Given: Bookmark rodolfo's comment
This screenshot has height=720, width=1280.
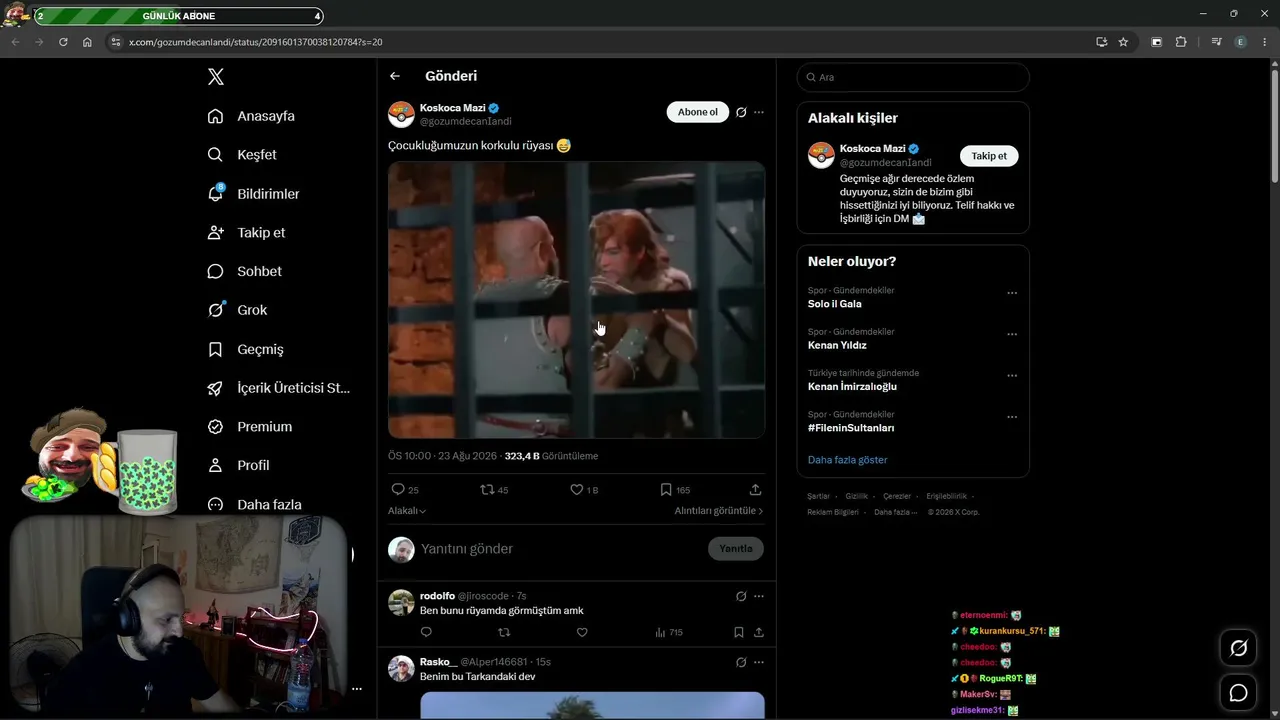Looking at the screenshot, I should [x=739, y=632].
